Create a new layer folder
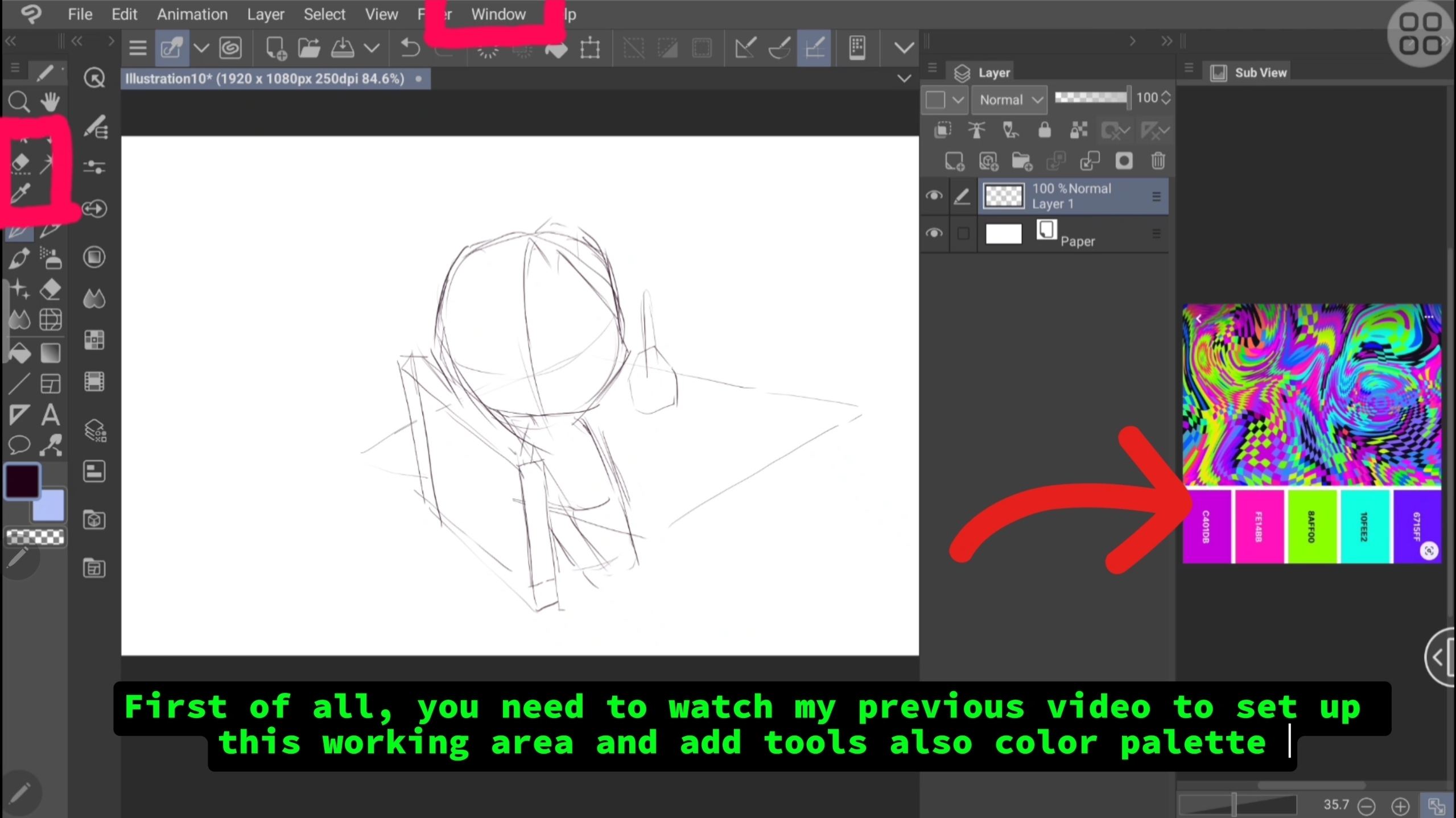1456x818 pixels. point(1022,161)
